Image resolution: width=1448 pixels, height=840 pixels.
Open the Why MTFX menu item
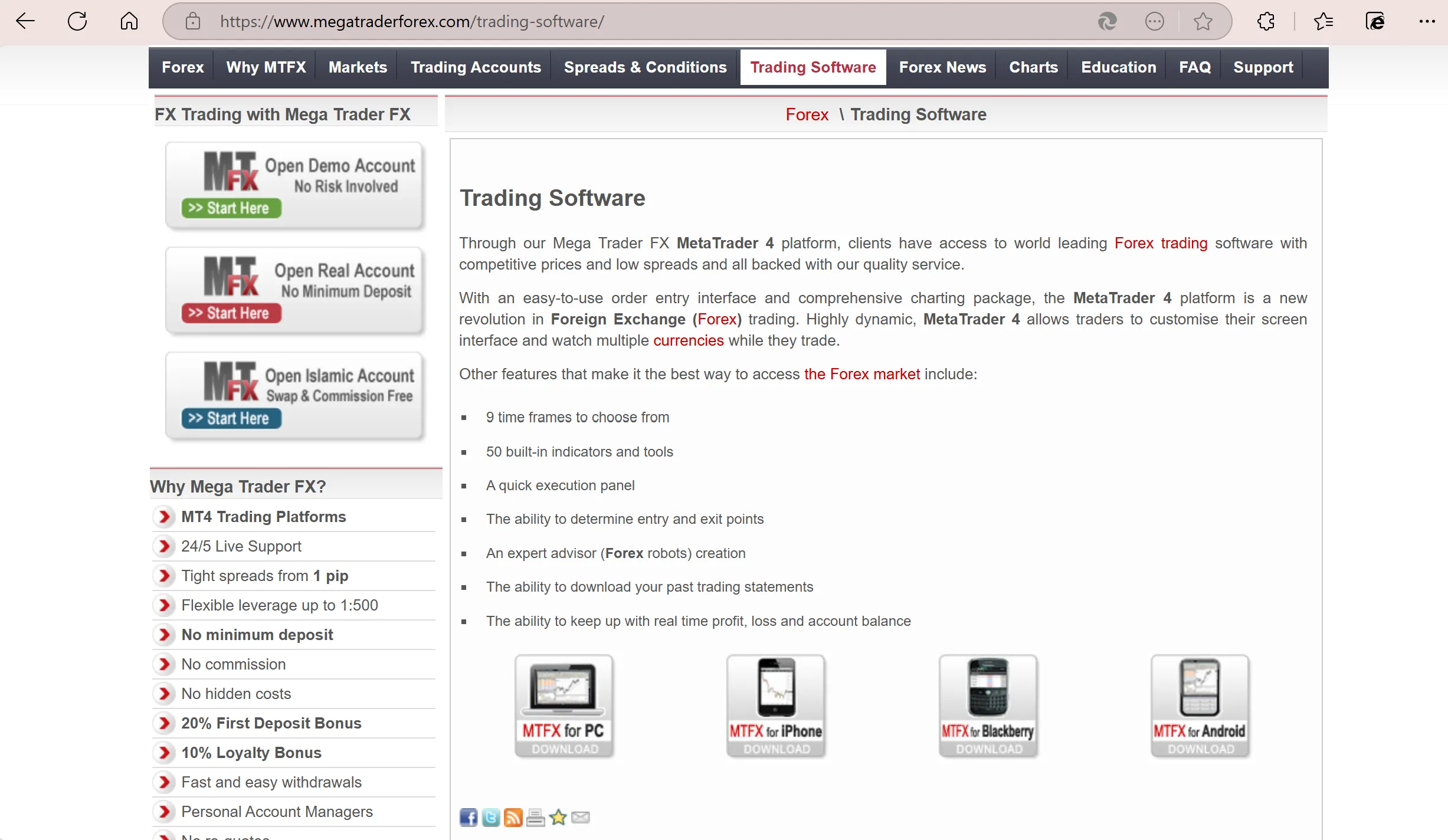tap(266, 67)
